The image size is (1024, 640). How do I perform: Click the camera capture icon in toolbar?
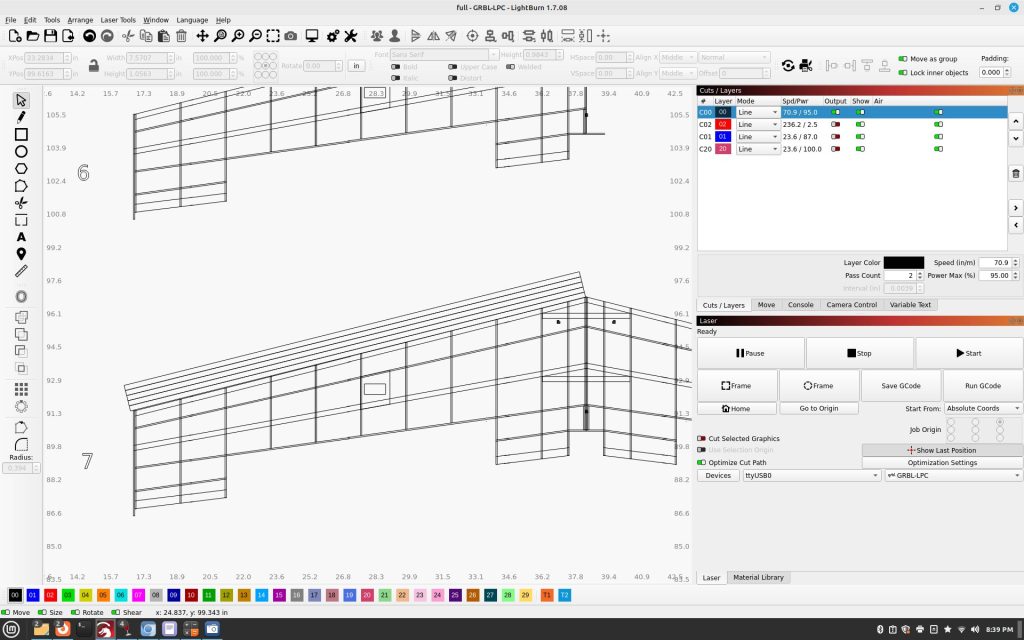point(290,36)
